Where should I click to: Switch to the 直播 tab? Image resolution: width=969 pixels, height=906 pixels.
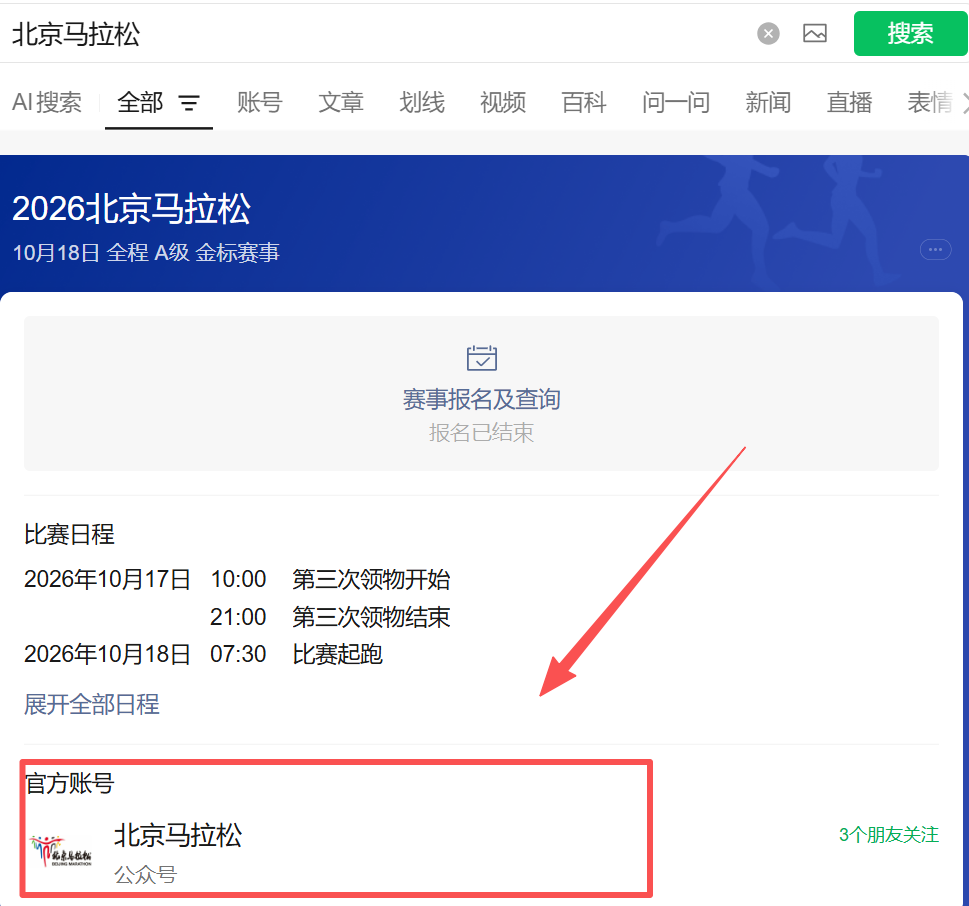(x=849, y=103)
